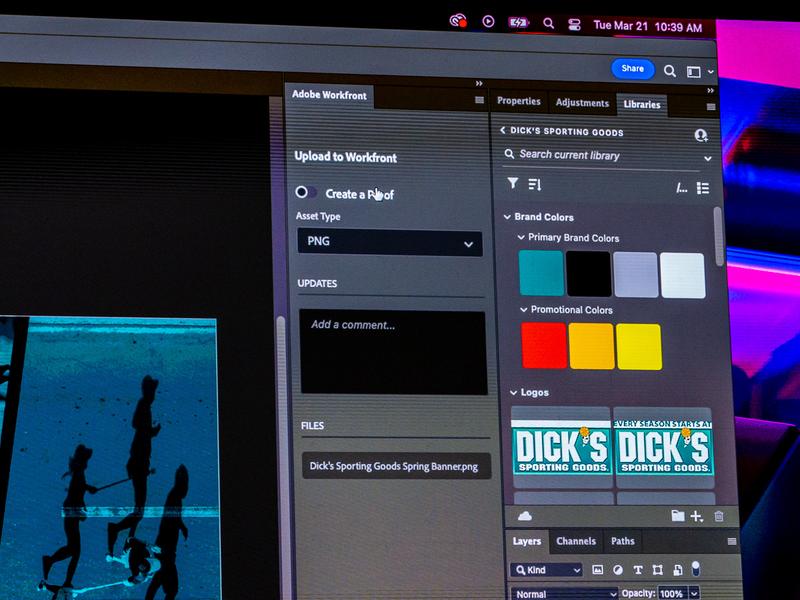Click the Tue Mar 21 10:39 AM clock
This screenshot has width=800, height=600.
(647, 26)
